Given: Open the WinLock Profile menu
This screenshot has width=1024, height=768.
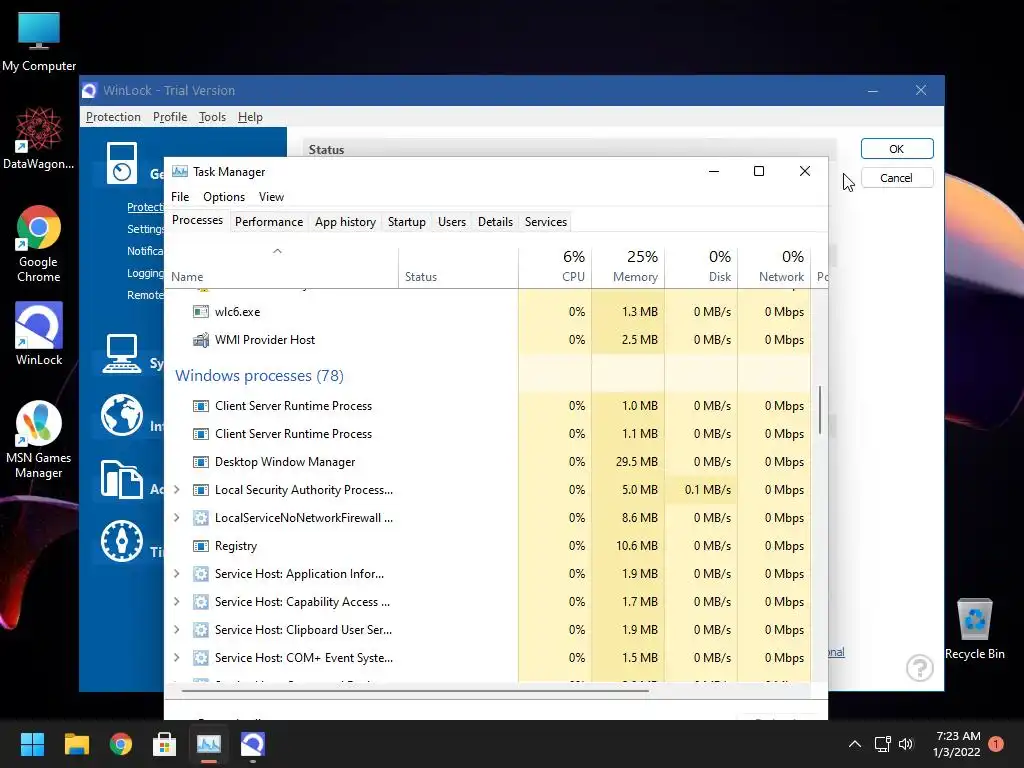Looking at the screenshot, I should point(170,117).
